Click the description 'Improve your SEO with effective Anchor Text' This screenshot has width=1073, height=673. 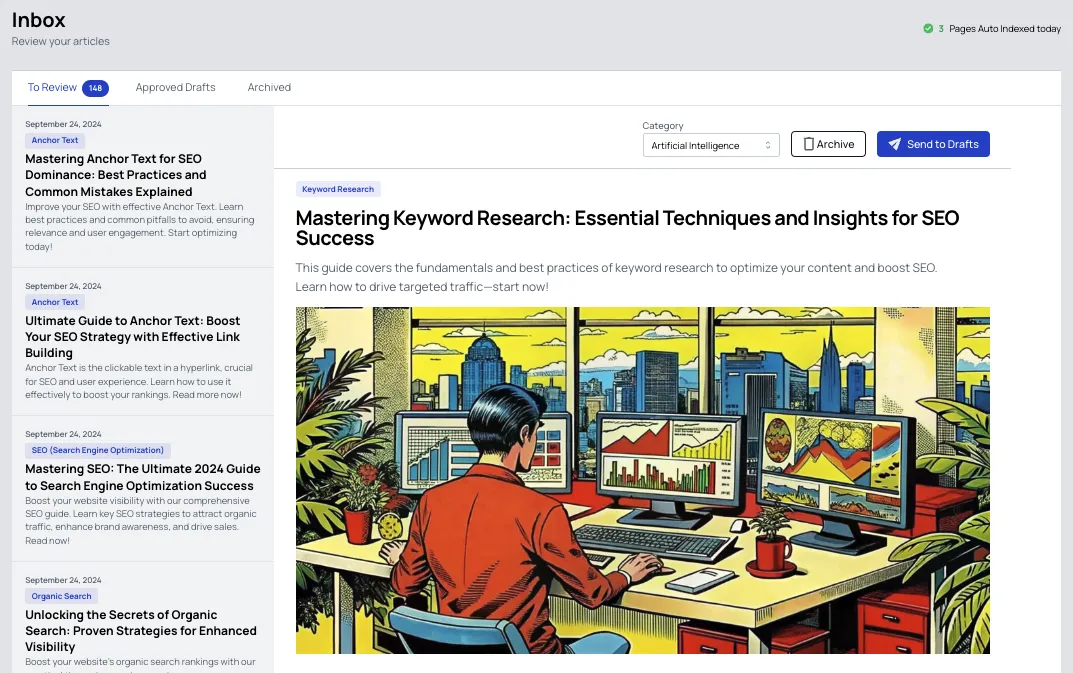140,227
